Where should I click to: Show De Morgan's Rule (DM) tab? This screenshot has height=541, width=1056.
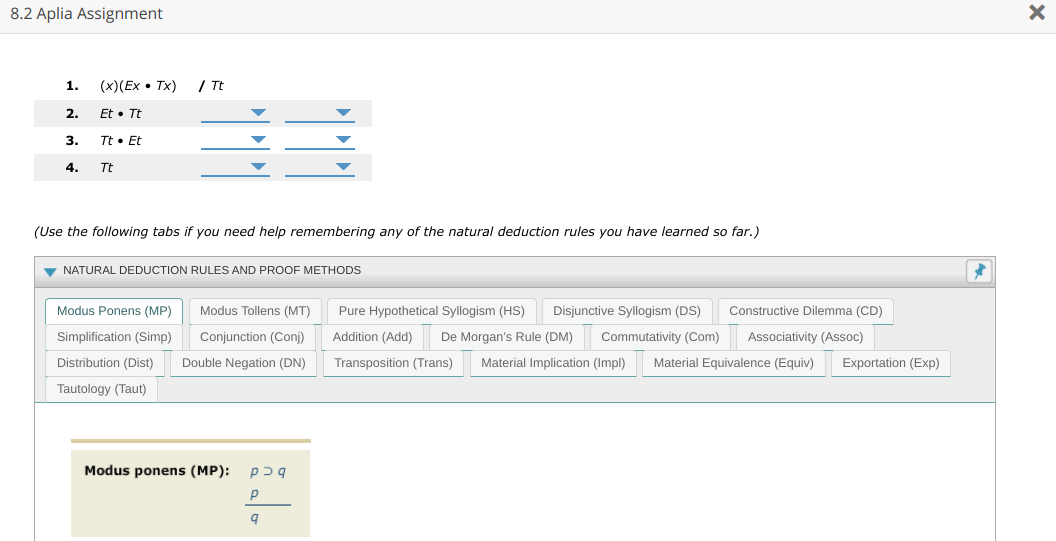[x=507, y=337]
